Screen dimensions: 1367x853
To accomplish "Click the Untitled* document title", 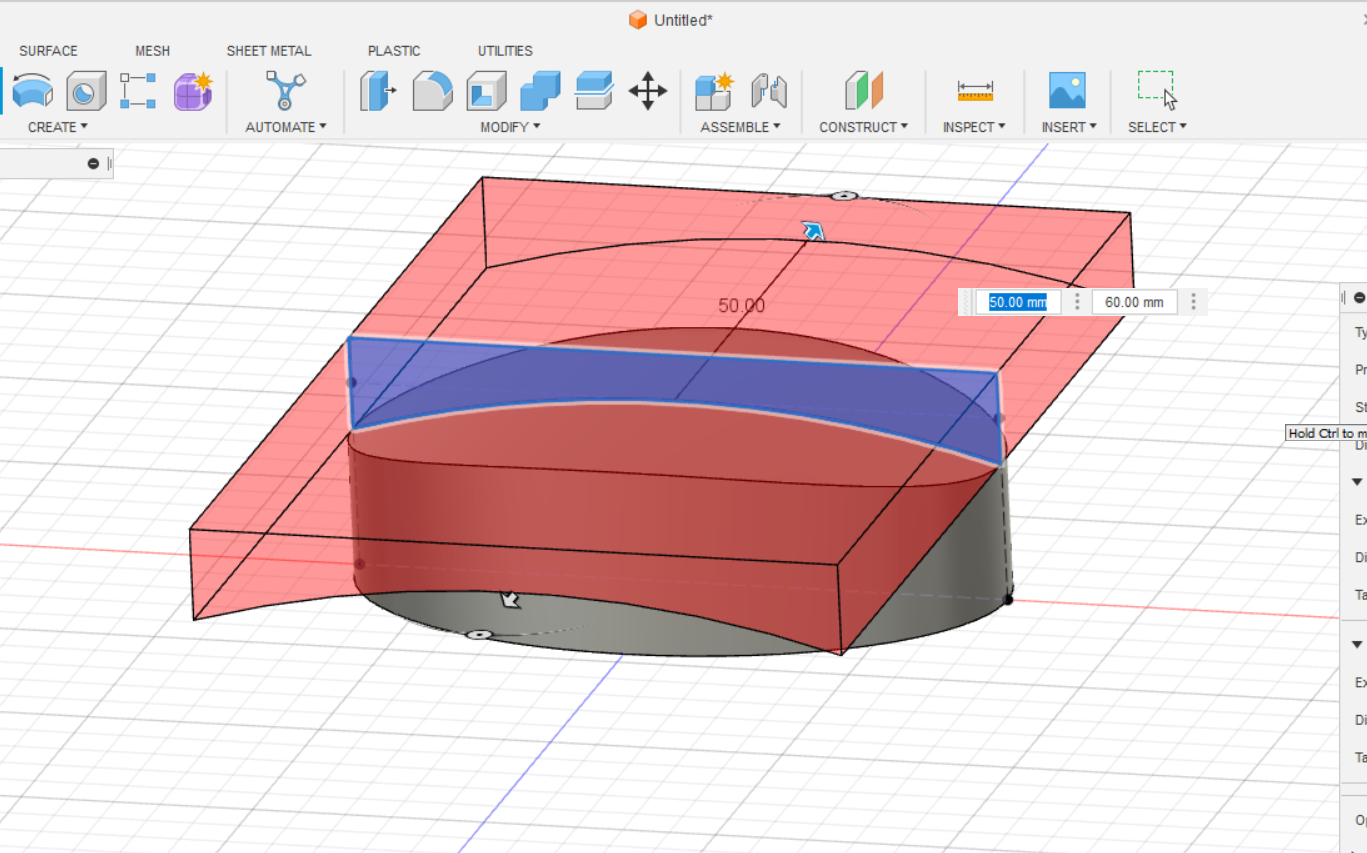I will point(683,20).
